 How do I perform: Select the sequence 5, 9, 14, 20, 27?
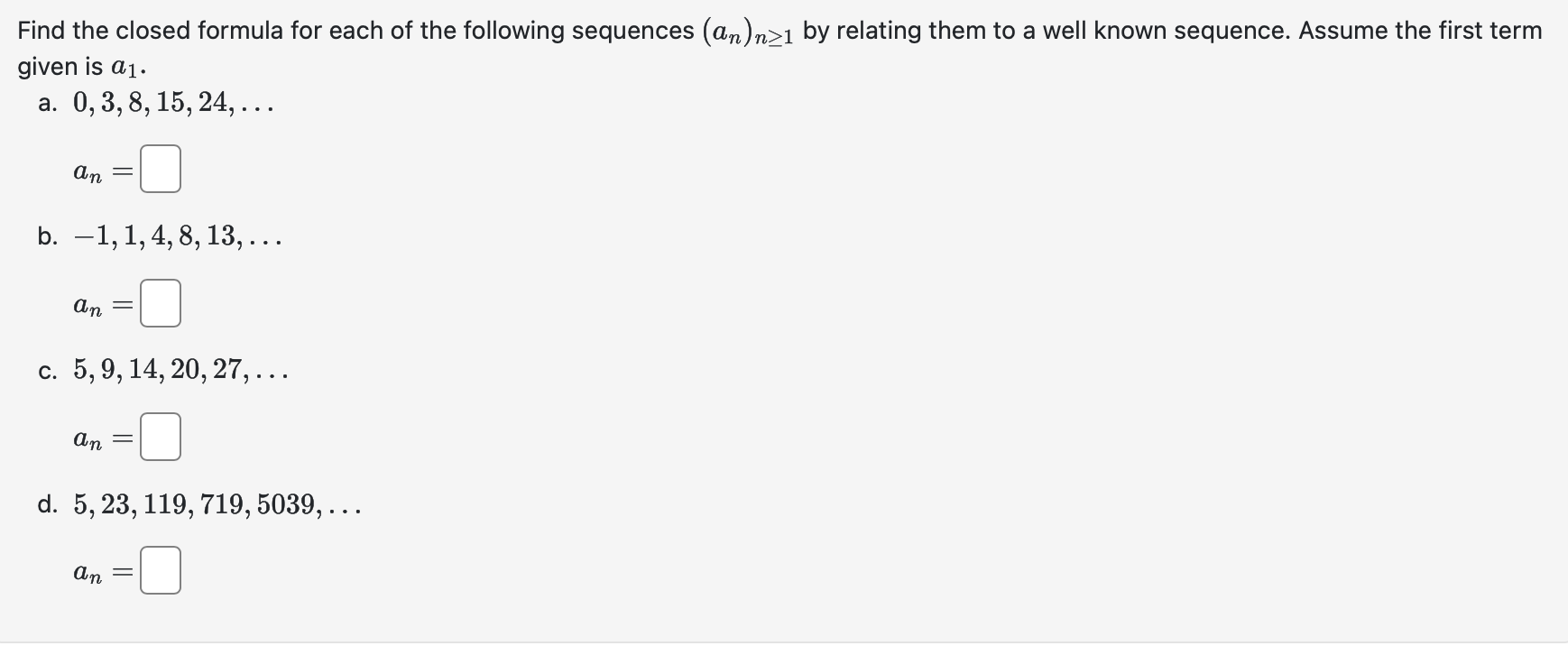tap(180, 371)
